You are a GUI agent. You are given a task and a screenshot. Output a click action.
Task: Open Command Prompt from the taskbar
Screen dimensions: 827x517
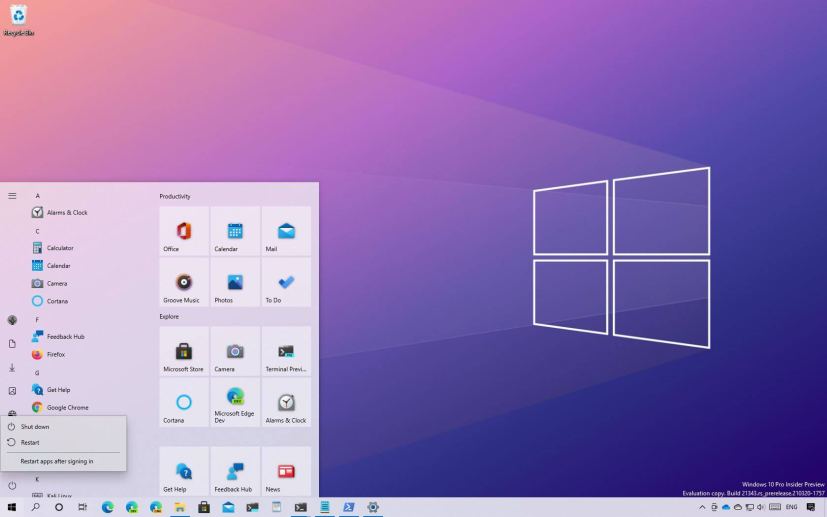(301, 508)
